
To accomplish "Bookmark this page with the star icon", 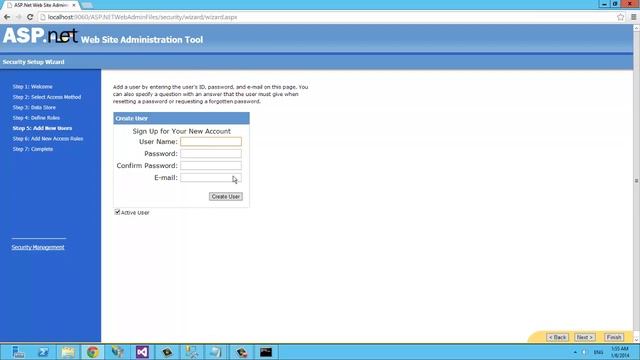I will click(621, 17).
